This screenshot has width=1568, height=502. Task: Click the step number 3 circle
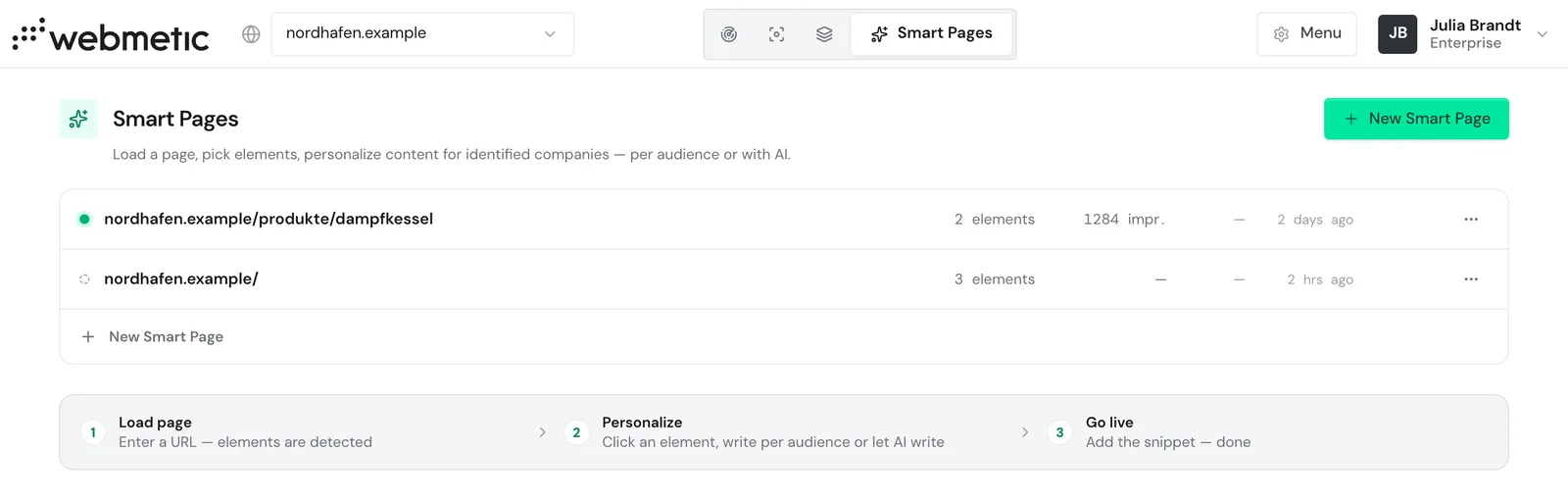[1059, 432]
